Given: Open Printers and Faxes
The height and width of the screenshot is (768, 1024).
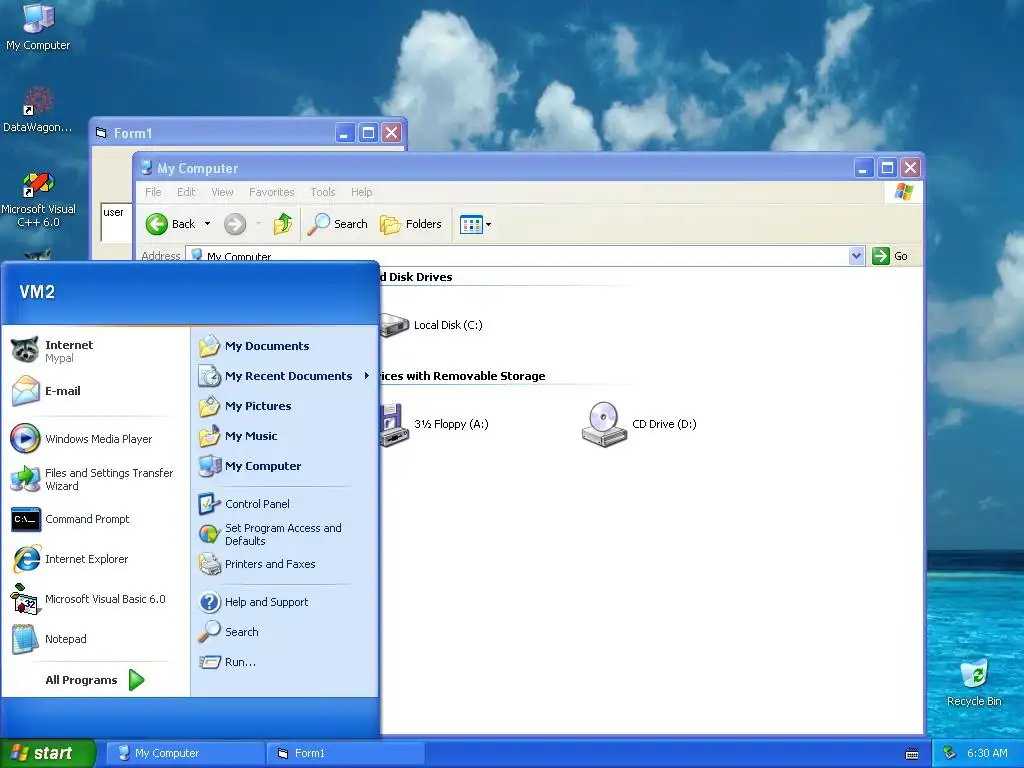Looking at the screenshot, I should coord(284,564).
